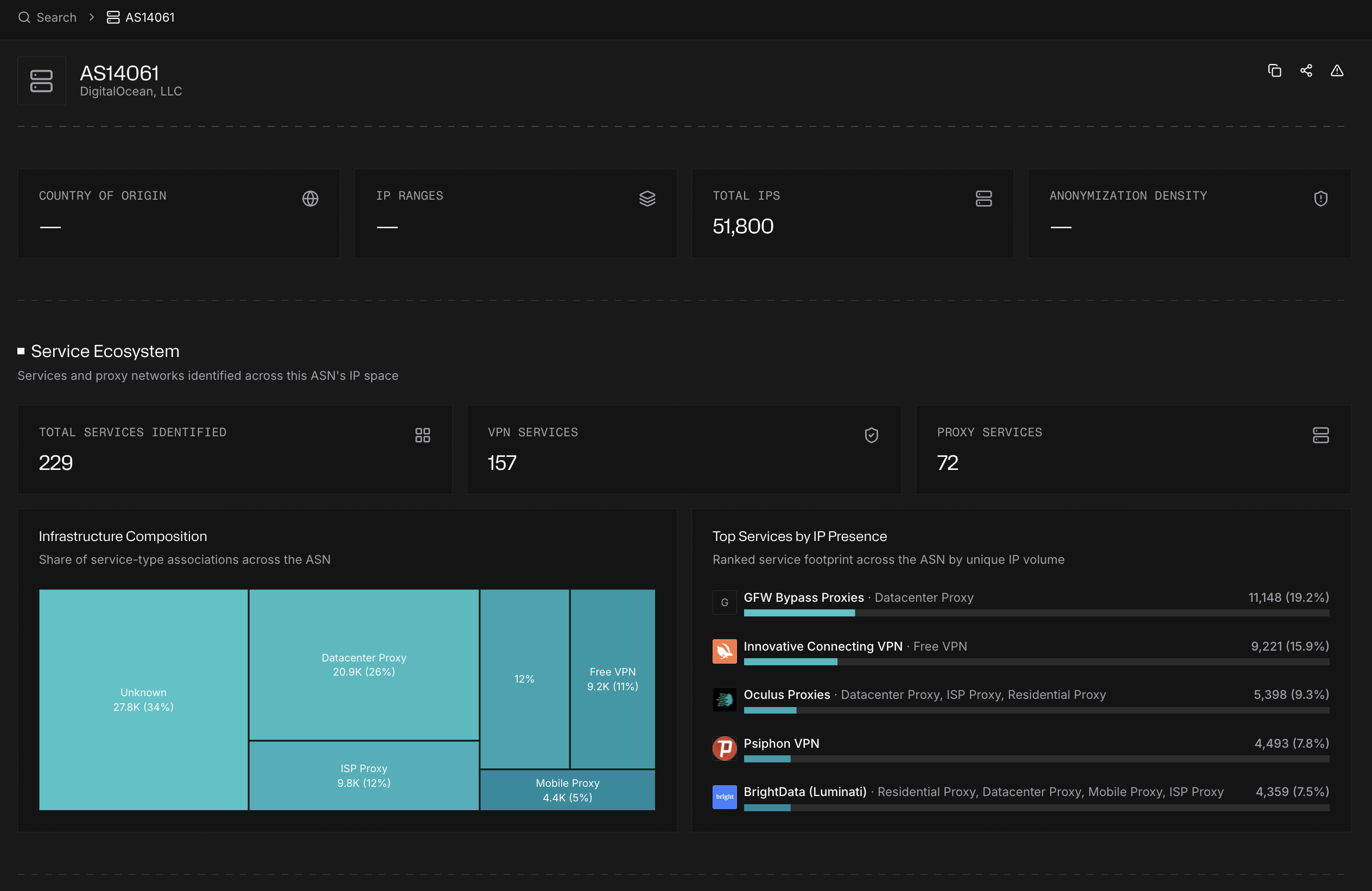Click the 157 VPN services value
This screenshot has height=891, width=1372.
[502, 462]
